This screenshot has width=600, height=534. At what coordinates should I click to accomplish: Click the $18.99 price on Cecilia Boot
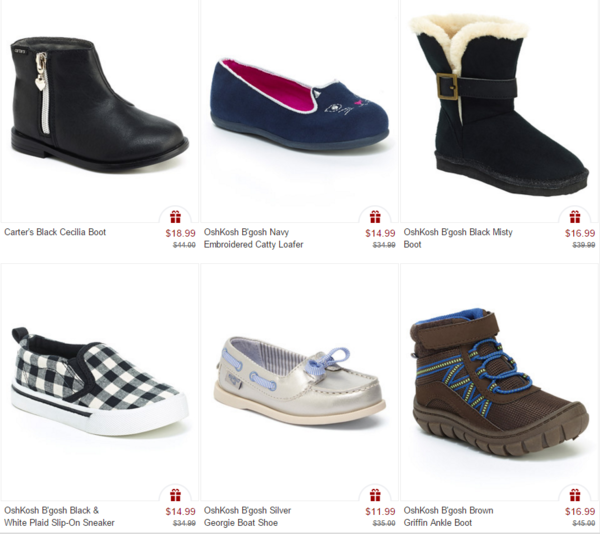coord(180,233)
